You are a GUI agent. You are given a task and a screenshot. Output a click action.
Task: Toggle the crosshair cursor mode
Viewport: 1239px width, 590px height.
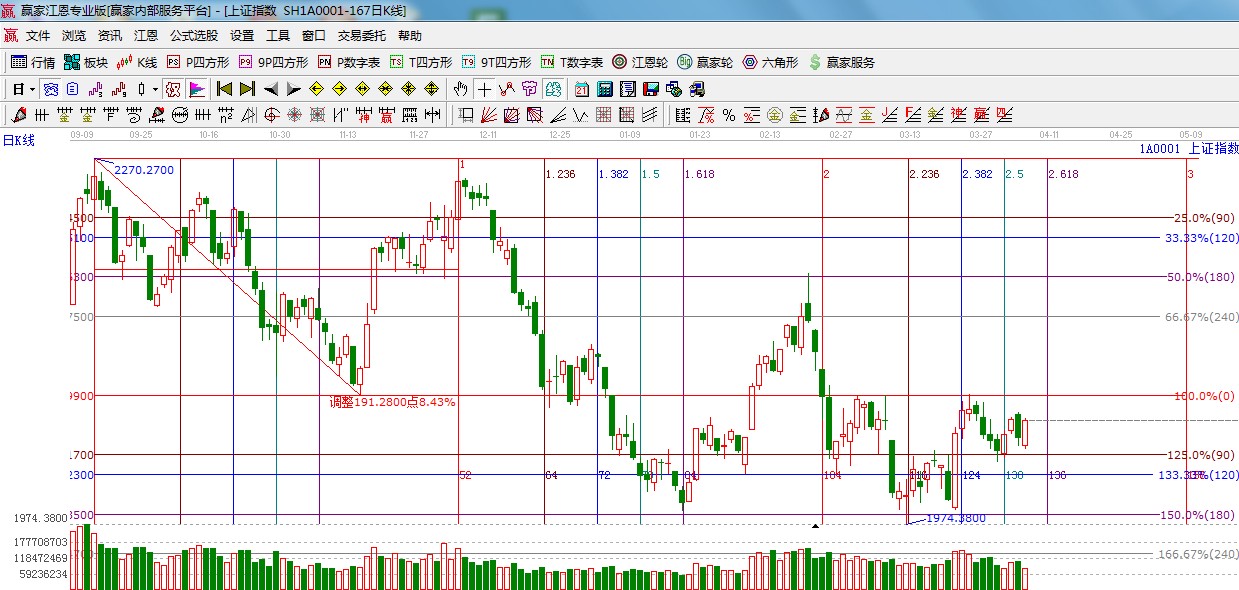coord(484,89)
